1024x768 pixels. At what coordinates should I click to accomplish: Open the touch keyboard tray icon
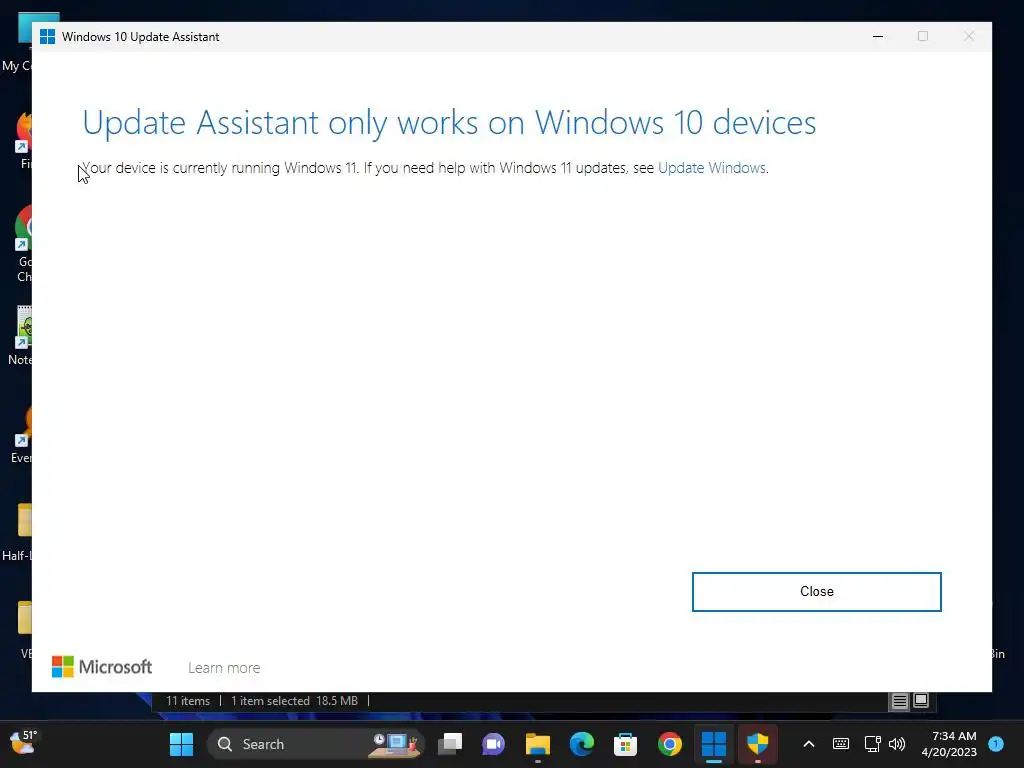tap(840, 744)
